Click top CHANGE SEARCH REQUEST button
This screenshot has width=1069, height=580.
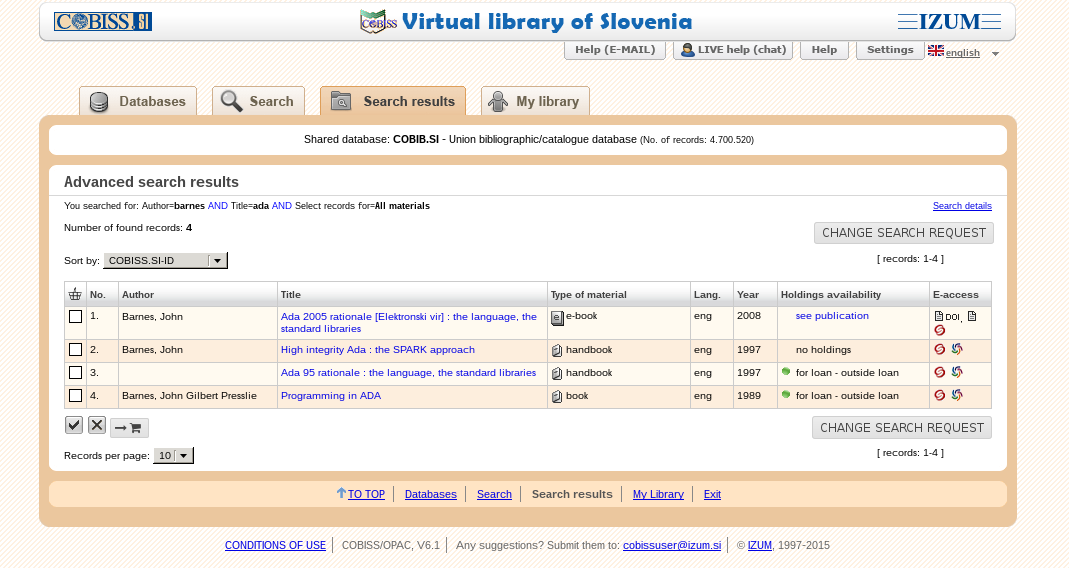[904, 233]
